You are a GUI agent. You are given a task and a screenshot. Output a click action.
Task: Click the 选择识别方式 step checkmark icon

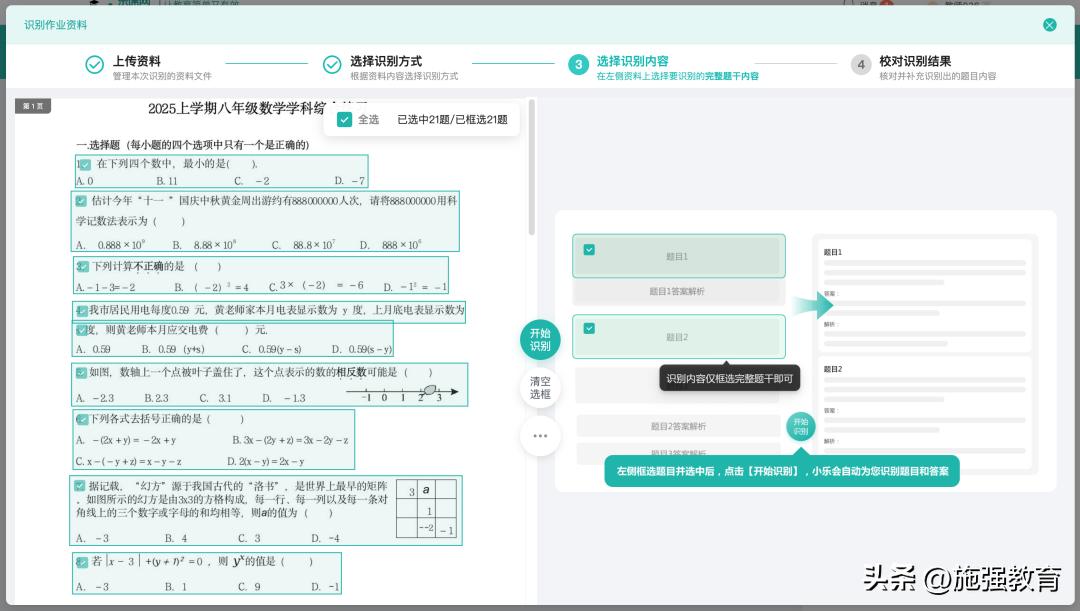(332, 64)
